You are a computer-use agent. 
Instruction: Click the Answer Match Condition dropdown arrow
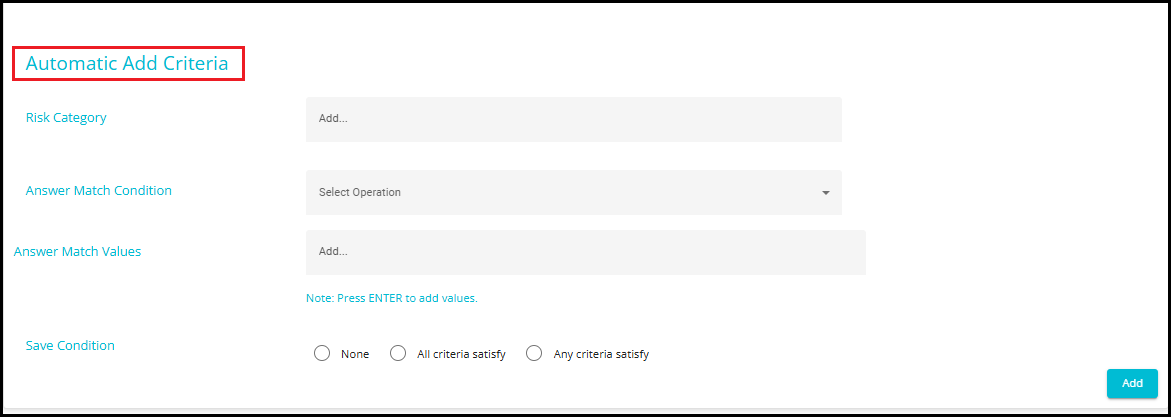click(826, 192)
